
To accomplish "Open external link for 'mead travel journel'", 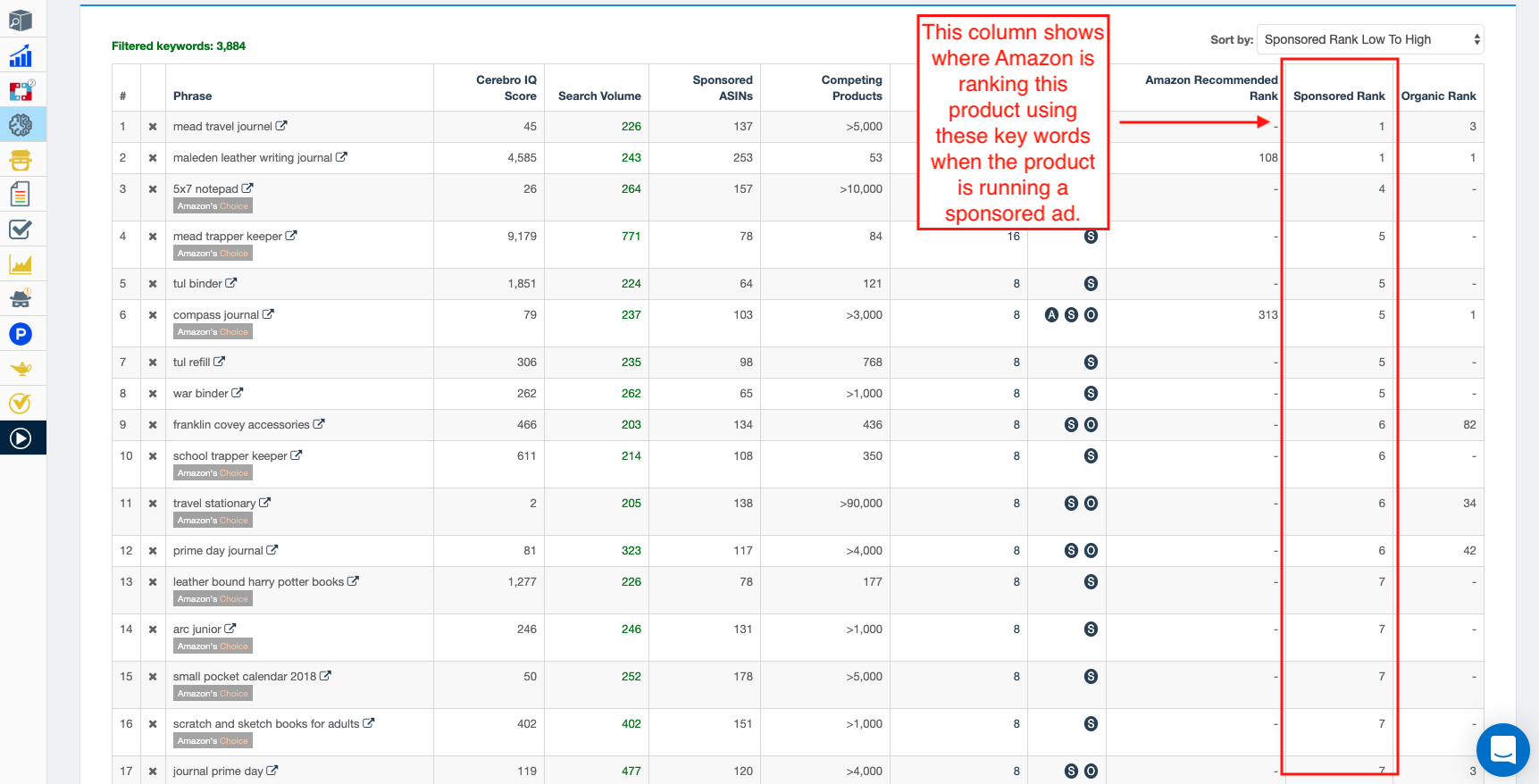I will tap(281, 126).
